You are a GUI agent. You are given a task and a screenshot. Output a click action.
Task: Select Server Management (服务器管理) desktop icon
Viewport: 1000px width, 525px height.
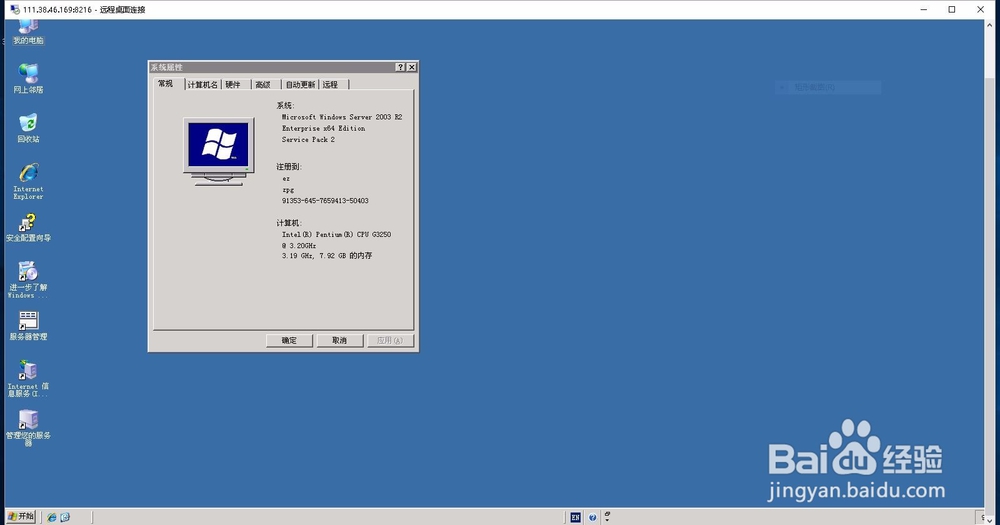point(28,325)
